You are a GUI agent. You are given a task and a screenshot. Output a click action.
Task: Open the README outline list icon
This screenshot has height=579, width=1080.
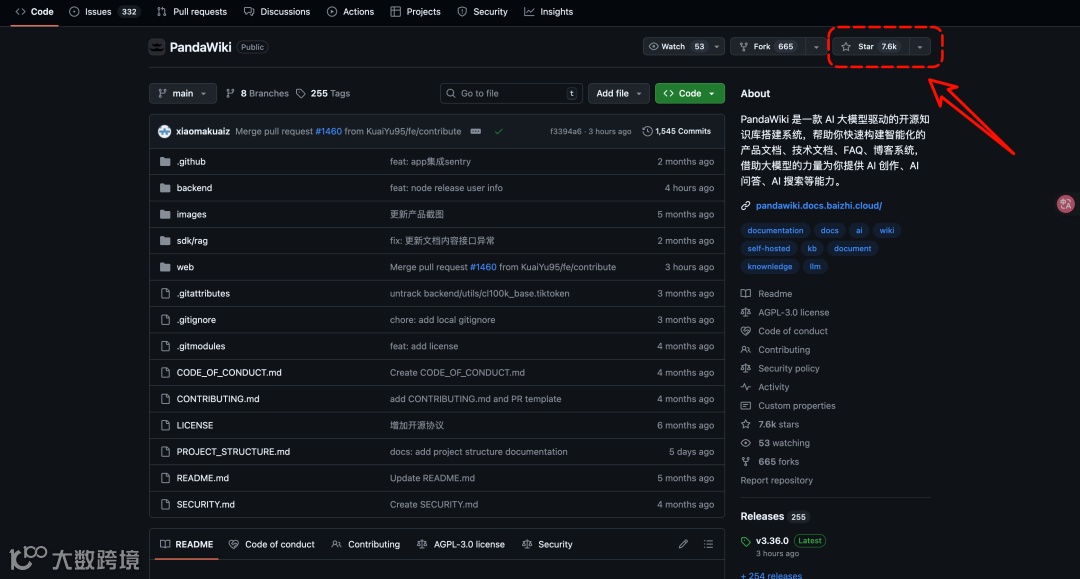point(708,544)
